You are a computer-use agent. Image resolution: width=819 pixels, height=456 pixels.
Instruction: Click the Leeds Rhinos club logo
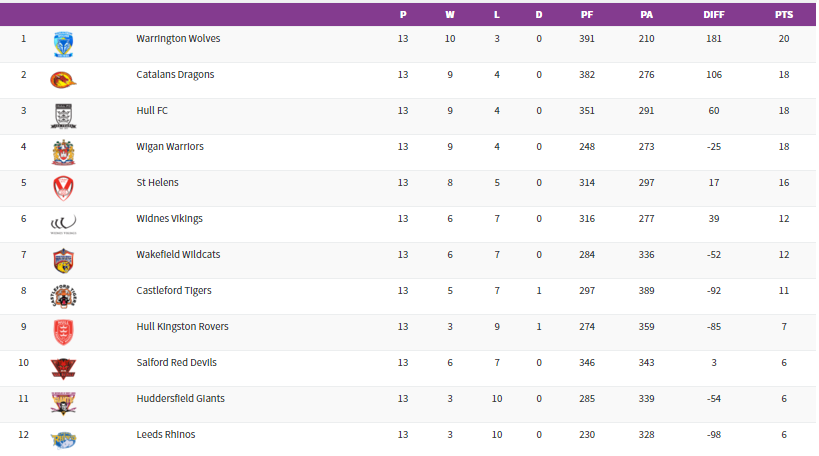[x=63, y=438]
